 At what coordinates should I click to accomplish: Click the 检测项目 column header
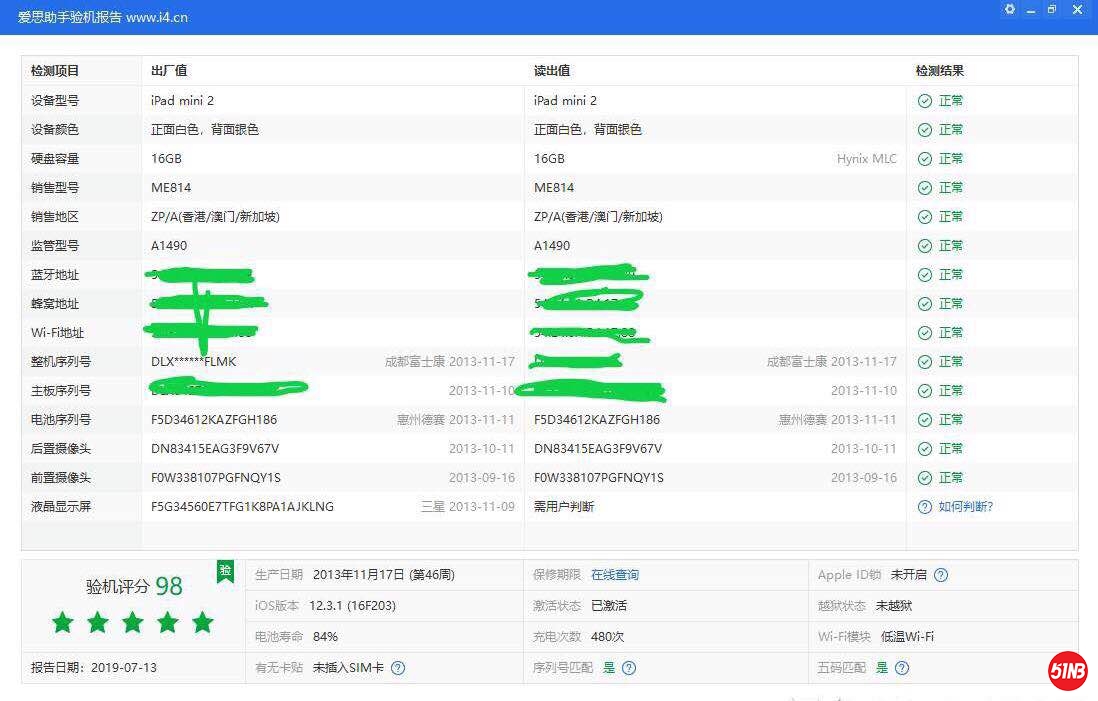[x=55, y=71]
